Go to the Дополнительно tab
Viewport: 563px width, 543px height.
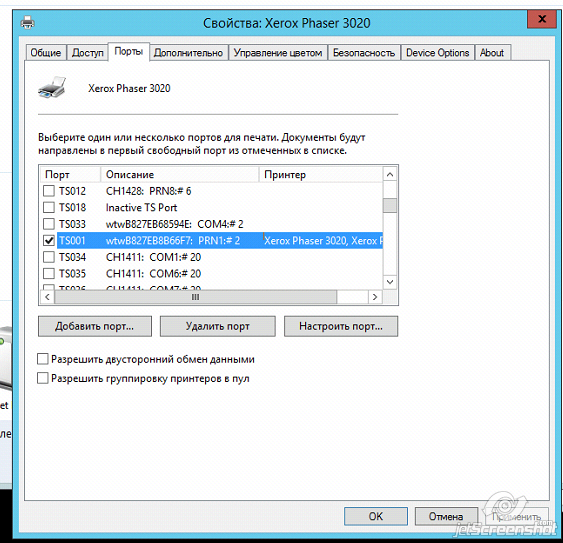coord(188,53)
